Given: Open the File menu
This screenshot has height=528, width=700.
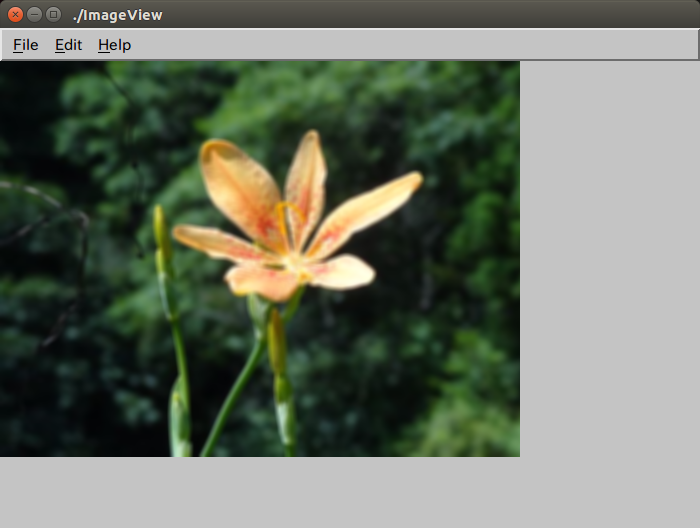Looking at the screenshot, I should [25, 45].
